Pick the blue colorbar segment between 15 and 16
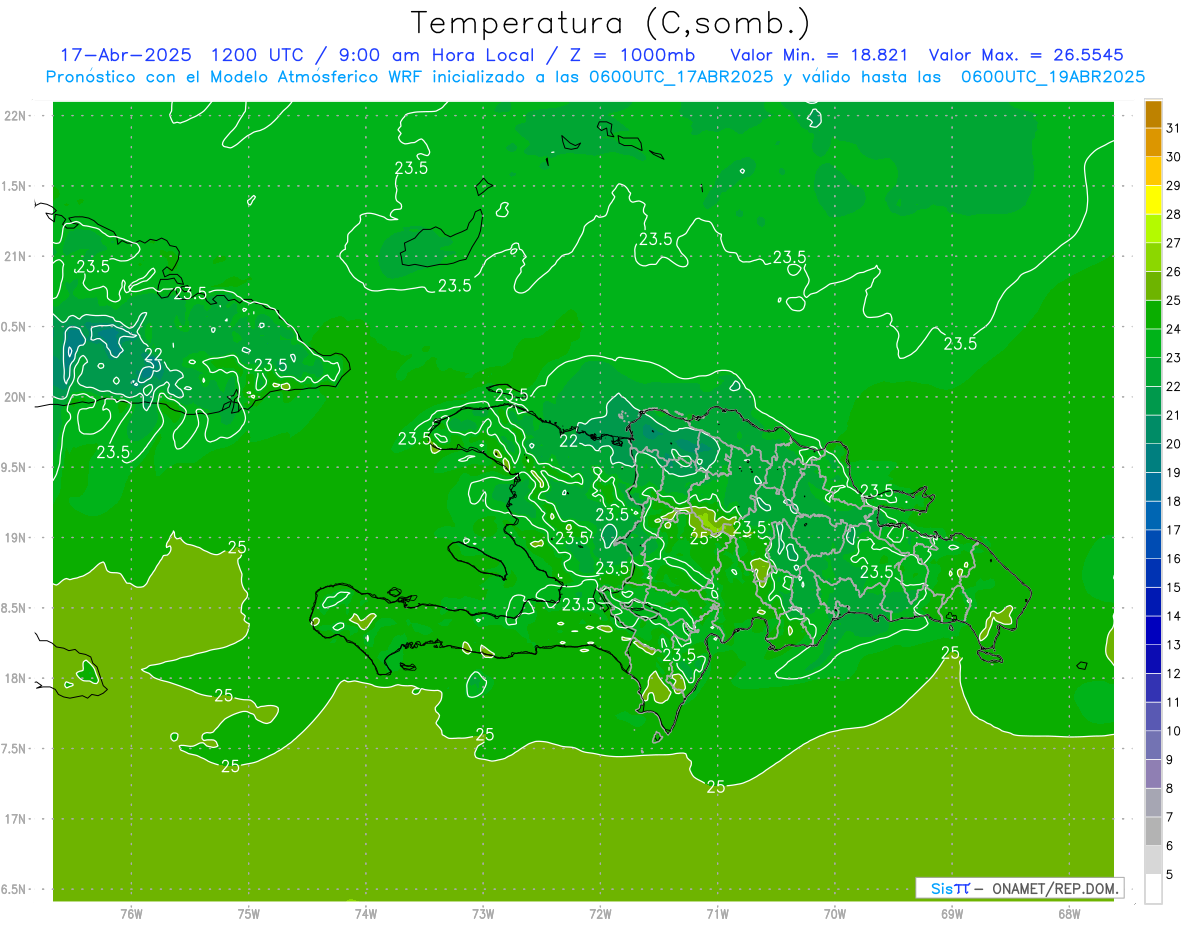1200x927 pixels. pyautogui.click(x=1153, y=573)
